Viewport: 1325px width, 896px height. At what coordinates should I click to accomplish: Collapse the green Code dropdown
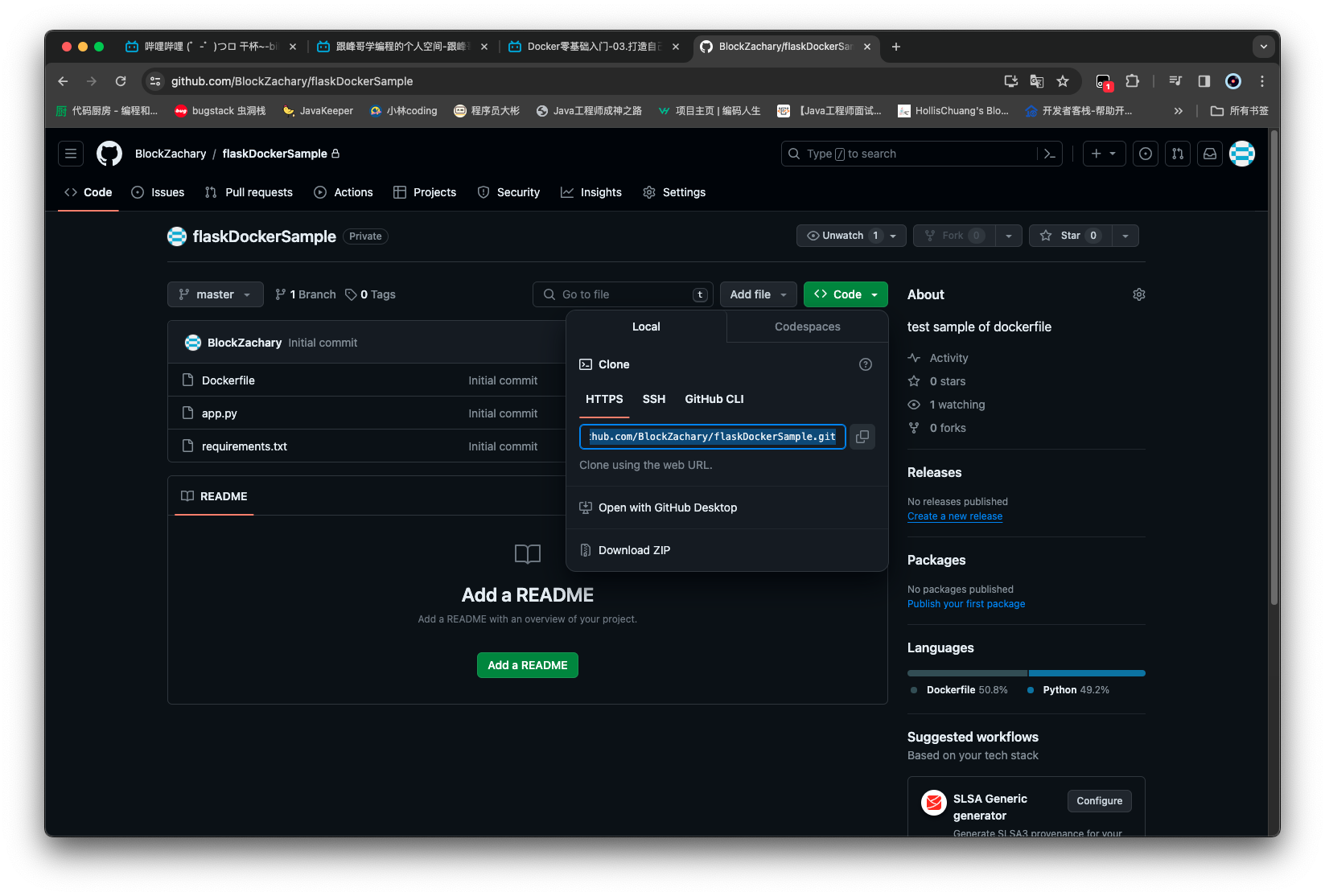846,294
